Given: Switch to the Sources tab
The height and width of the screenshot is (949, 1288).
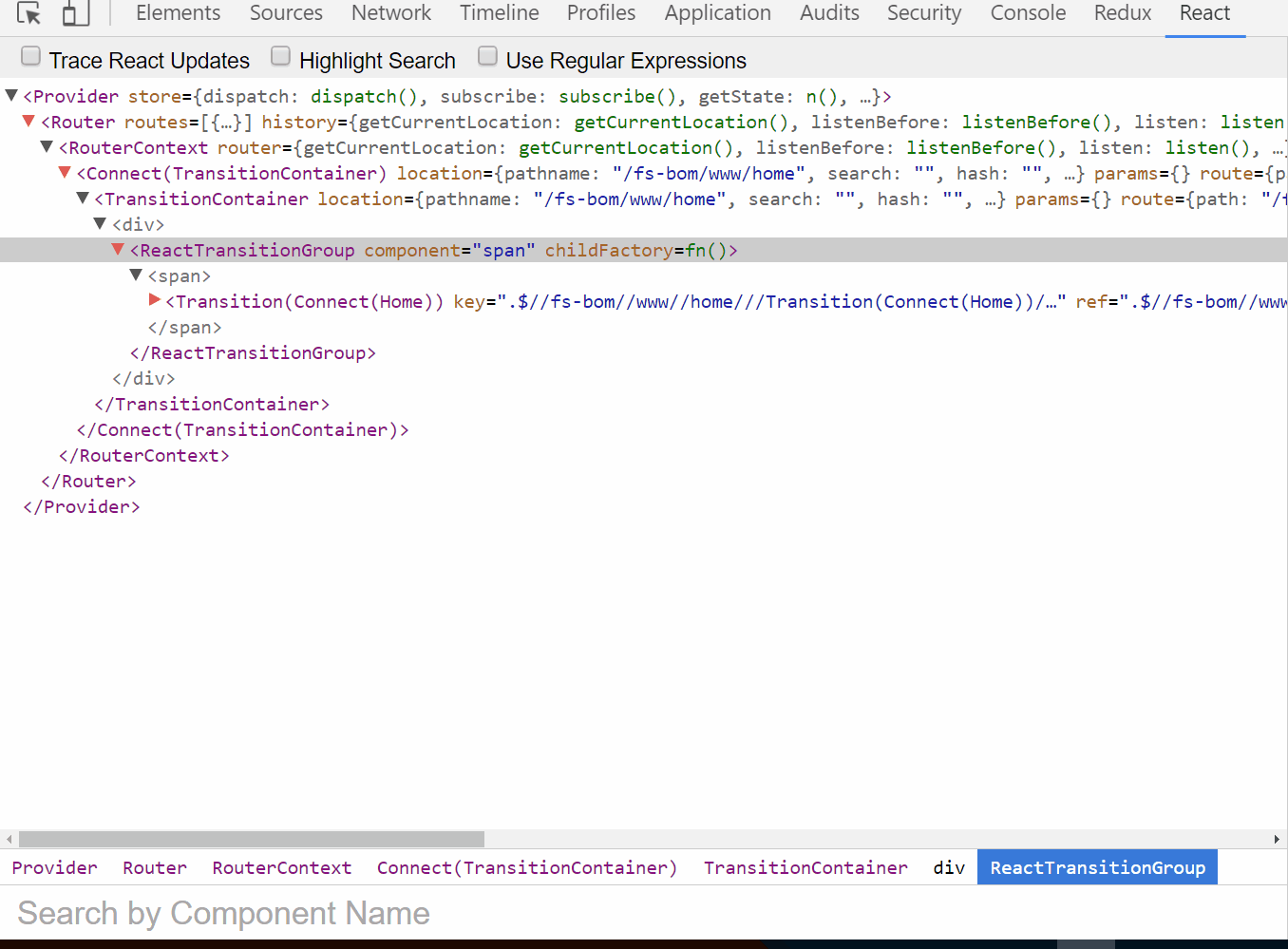Looking at the screenshot, I should [286, 13].
